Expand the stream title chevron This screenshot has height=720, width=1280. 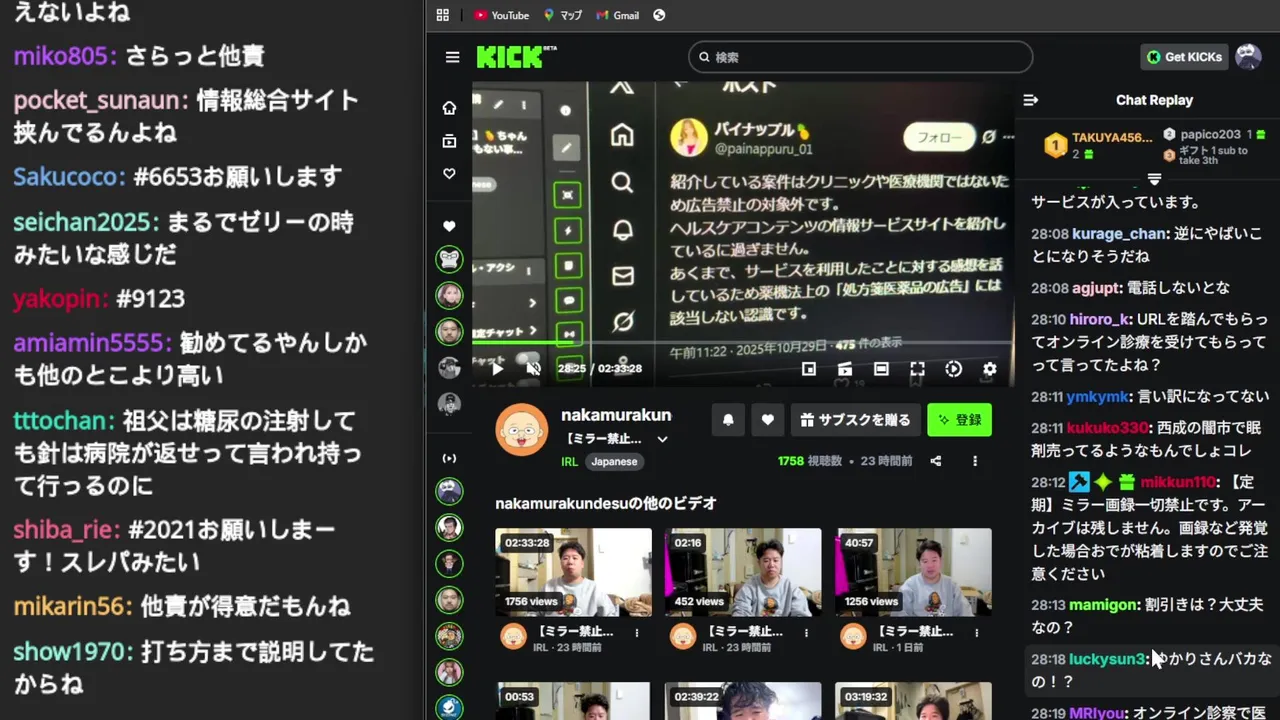(662, 439)
